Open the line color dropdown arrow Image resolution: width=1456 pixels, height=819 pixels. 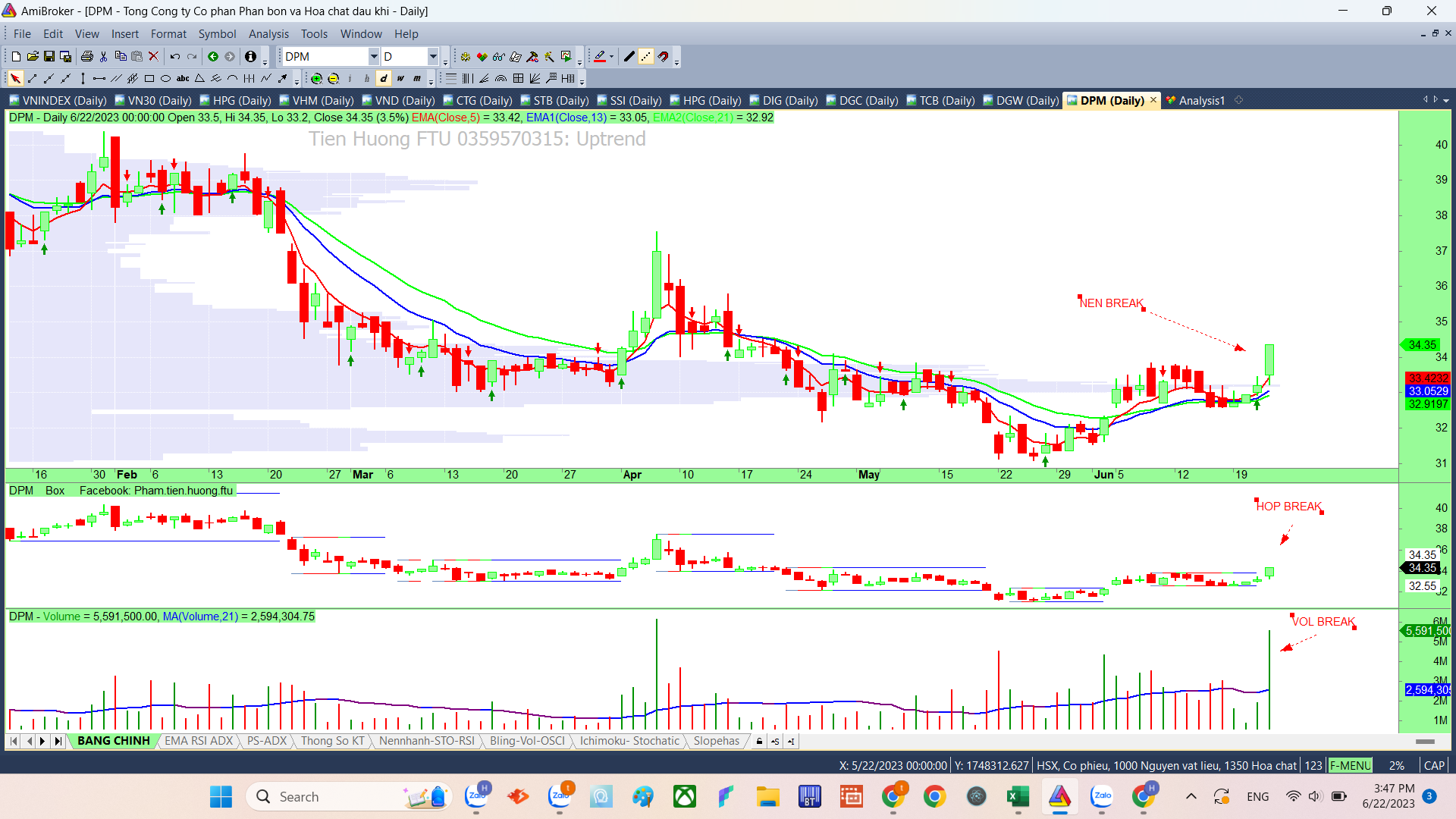pyautogui.click(x=611, y=57)
